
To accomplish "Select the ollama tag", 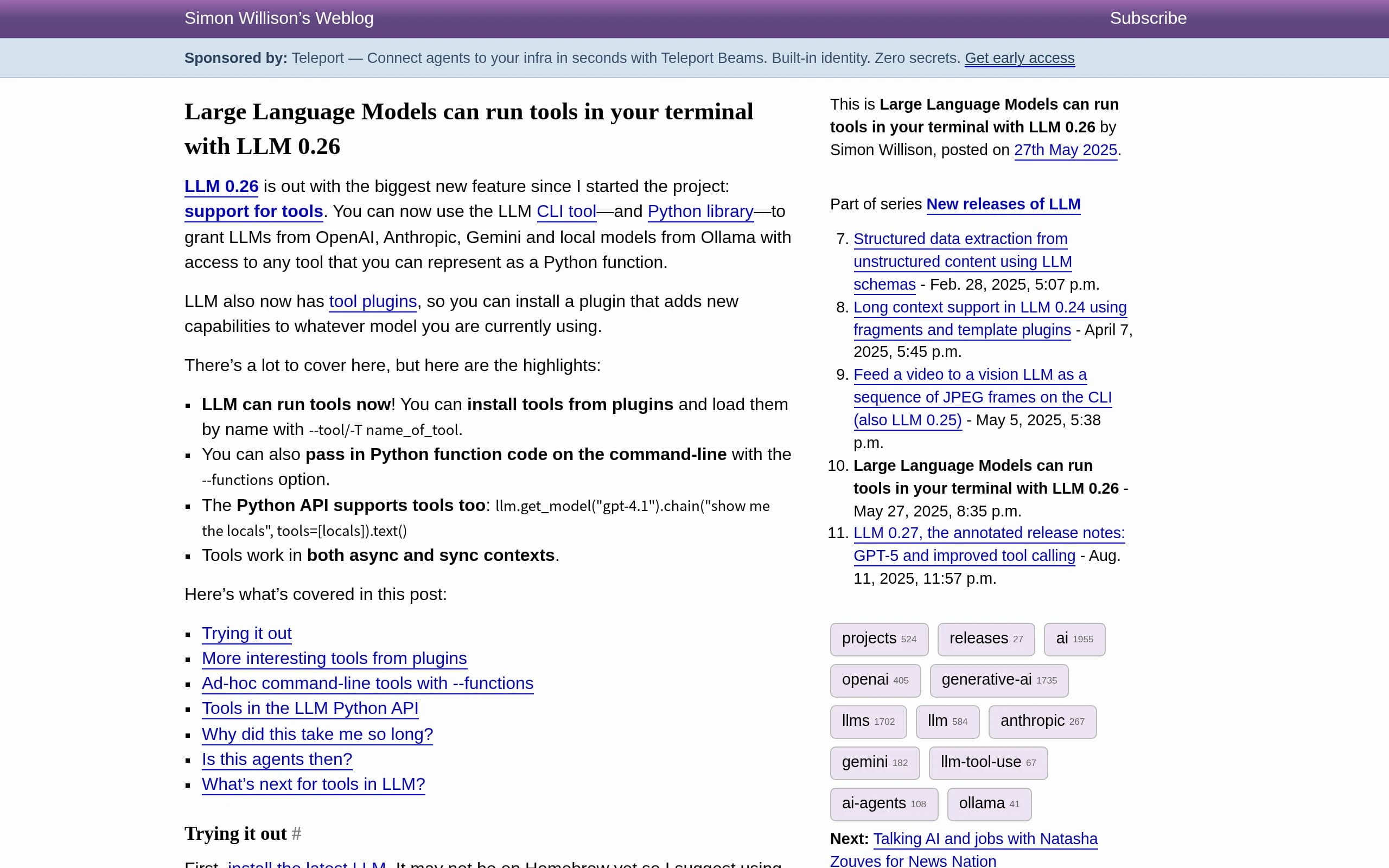I will pos(989,805).
